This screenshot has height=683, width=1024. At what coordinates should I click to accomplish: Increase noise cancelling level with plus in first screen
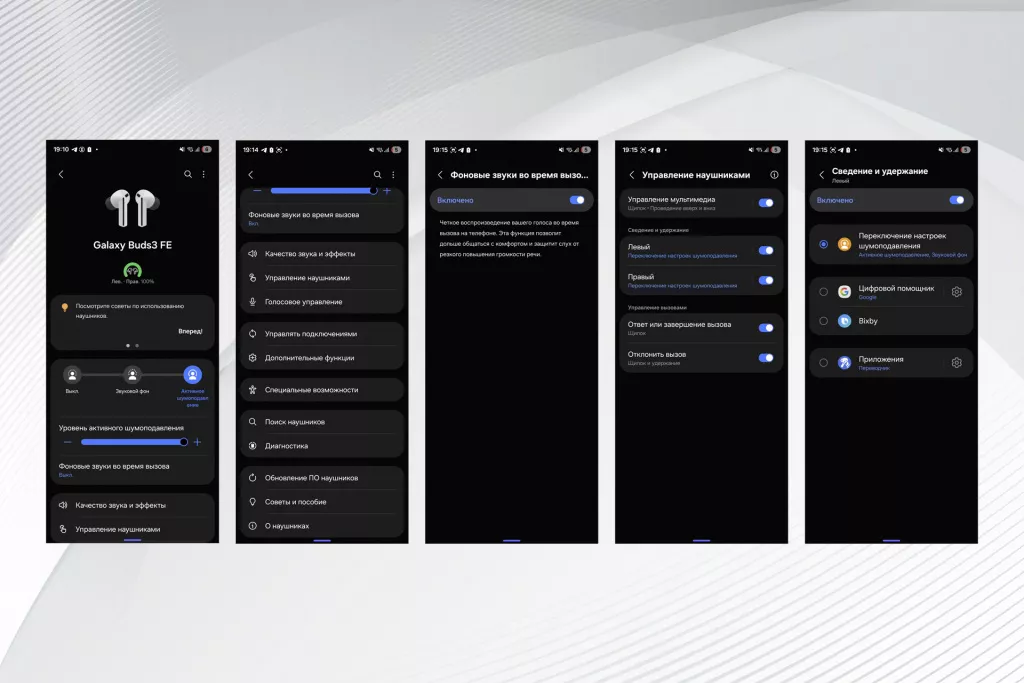tap(197, 442)
